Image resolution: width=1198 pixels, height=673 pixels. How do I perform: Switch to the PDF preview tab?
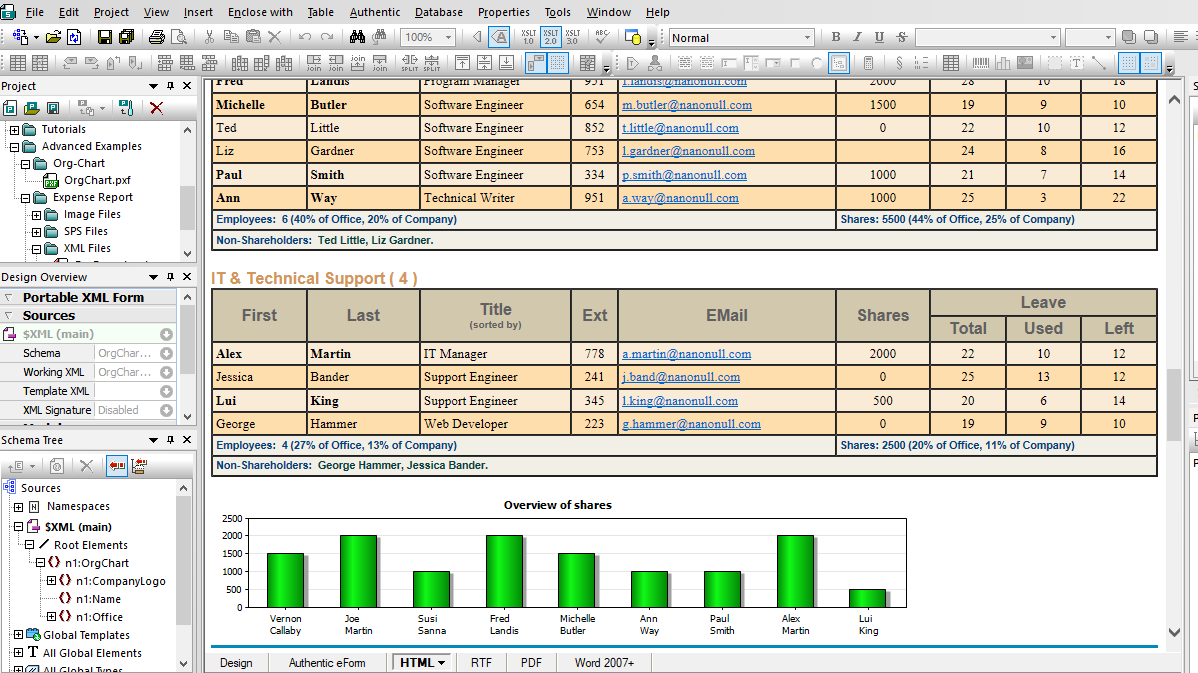531,662
